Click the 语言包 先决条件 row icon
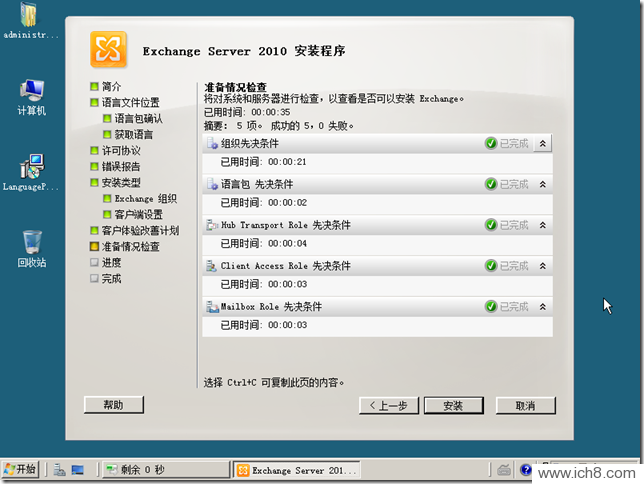This screenshot has width=644, height=484. pos(212,184)
